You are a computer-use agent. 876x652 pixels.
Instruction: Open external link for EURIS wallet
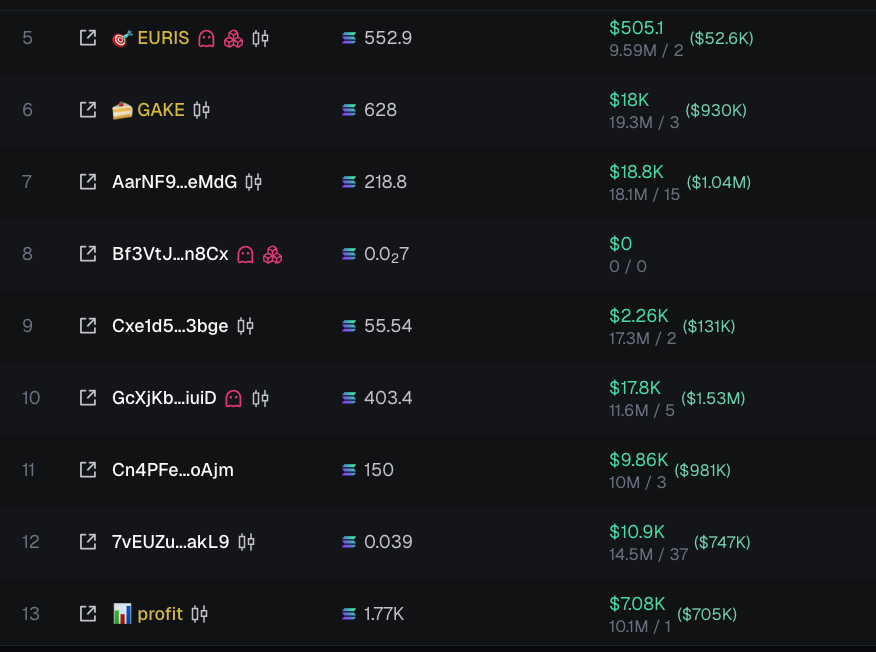88,38
